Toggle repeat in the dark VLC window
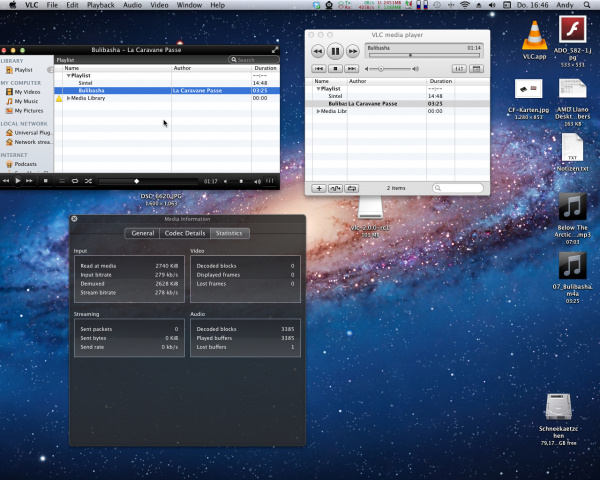The height and width of the screenshot is (480, 600). pos(75,181)
